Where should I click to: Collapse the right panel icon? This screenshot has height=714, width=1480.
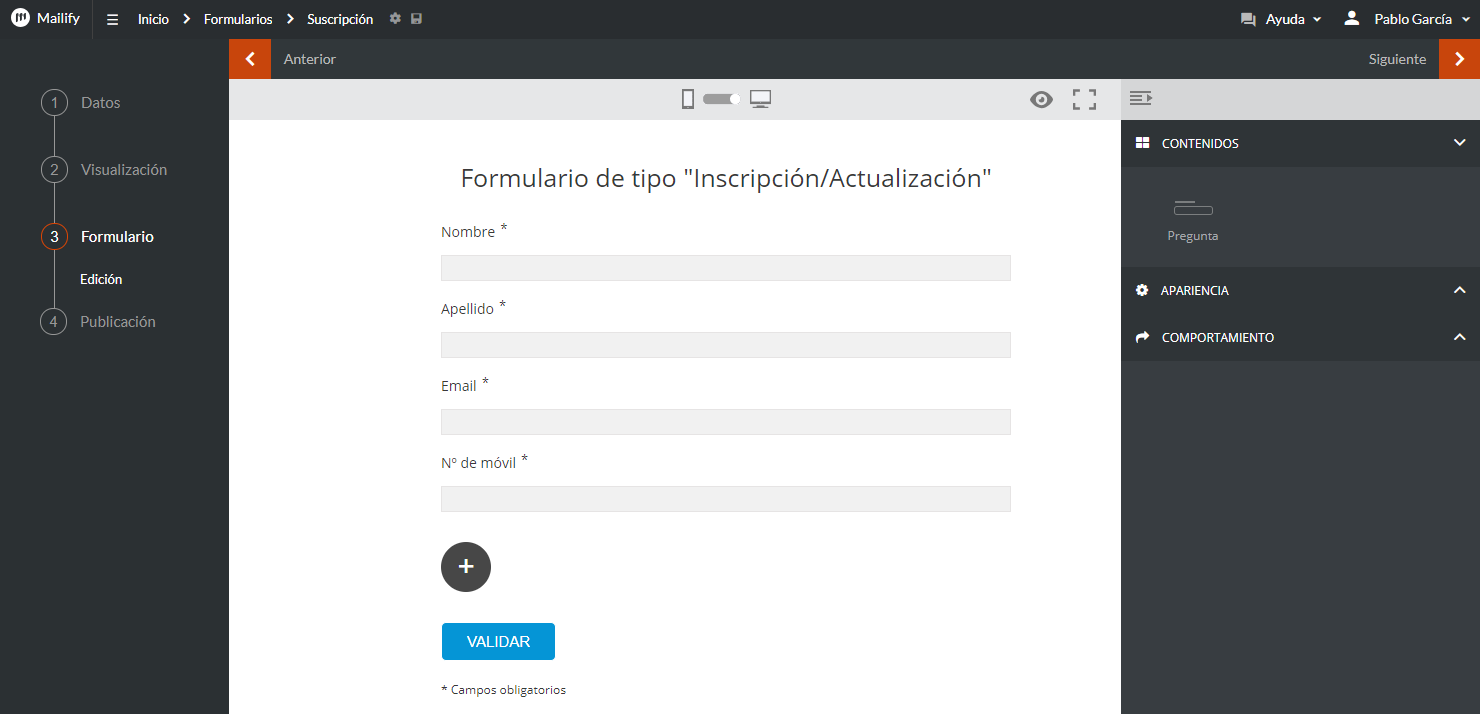tap(1141, 98)
